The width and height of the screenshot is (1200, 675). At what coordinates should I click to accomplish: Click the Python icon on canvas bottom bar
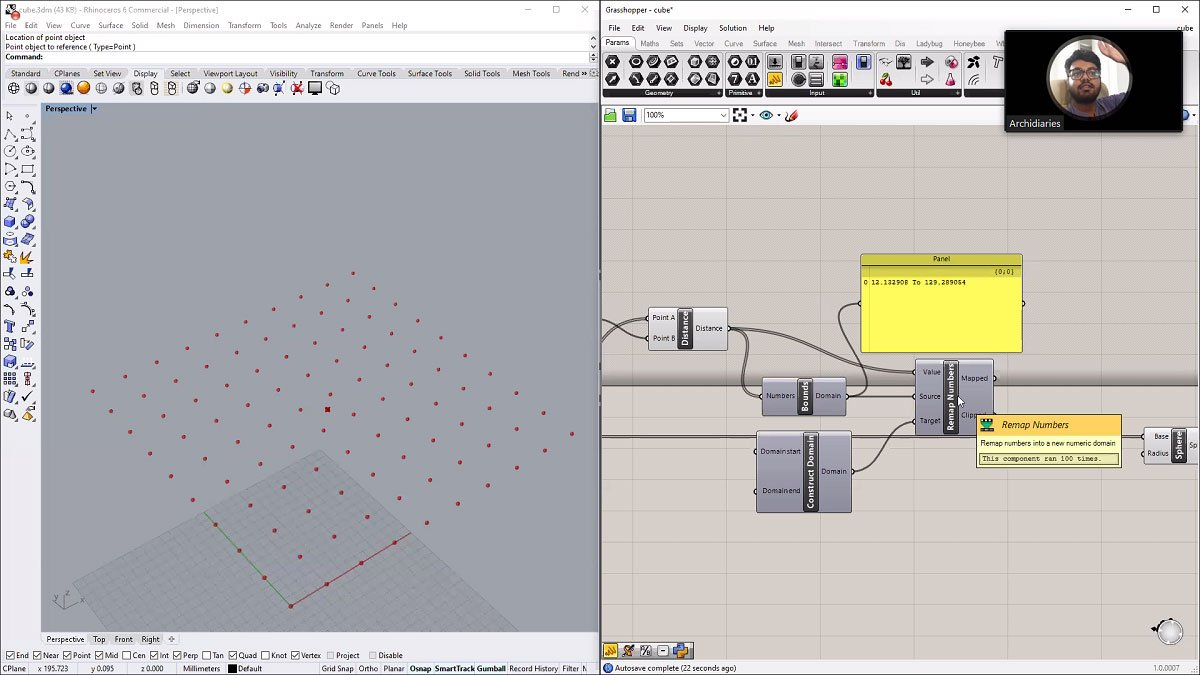(x=681, y=651)
